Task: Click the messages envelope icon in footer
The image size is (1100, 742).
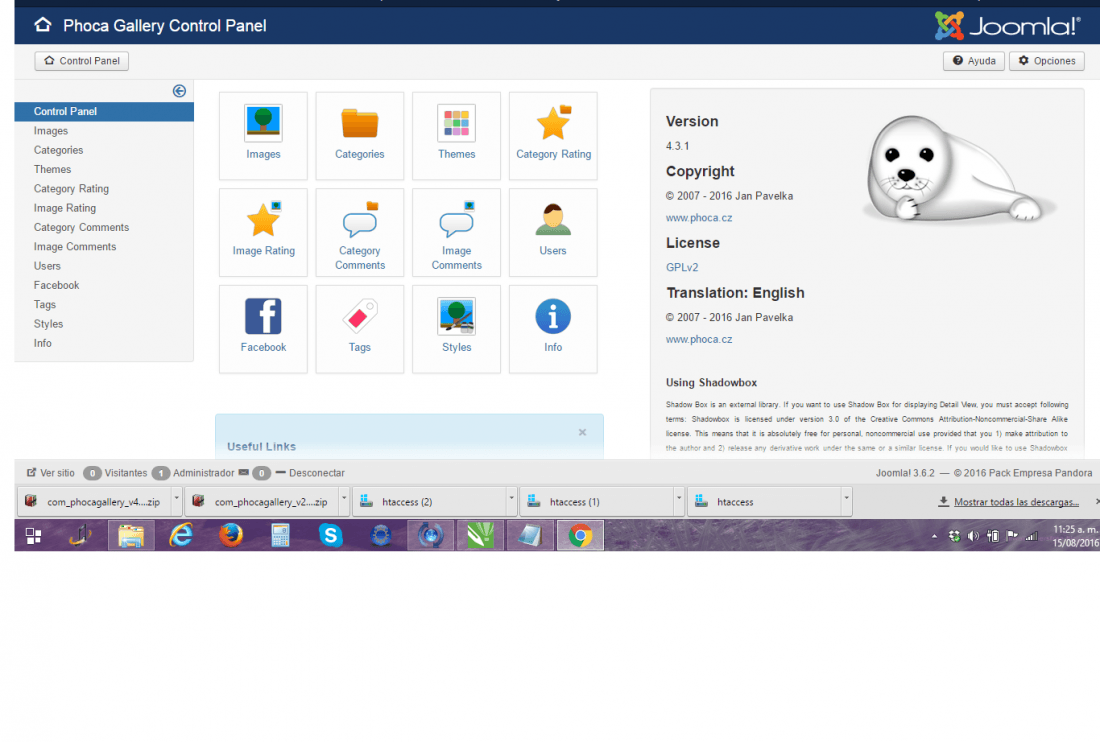Action: click(x=243, y=473)
